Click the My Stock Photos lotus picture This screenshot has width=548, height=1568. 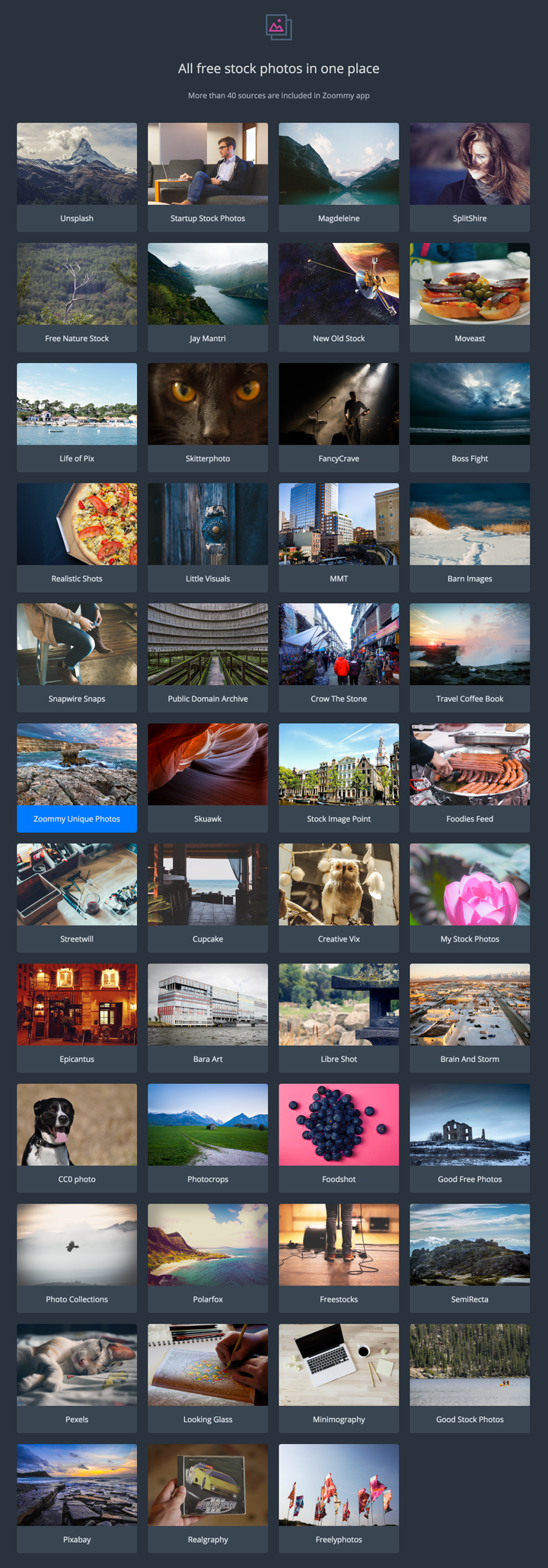tap(470, 884)
